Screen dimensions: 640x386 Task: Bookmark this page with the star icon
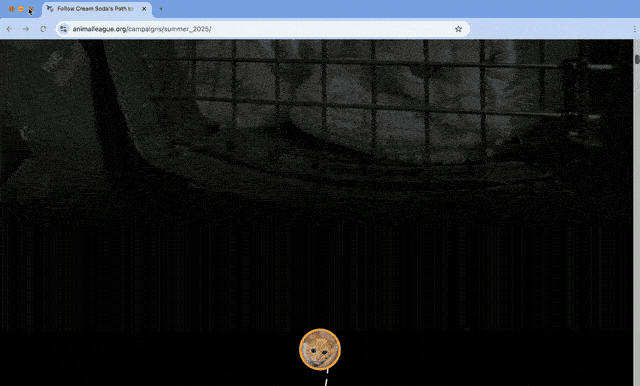pyautogui.click(x=458, y=29)
